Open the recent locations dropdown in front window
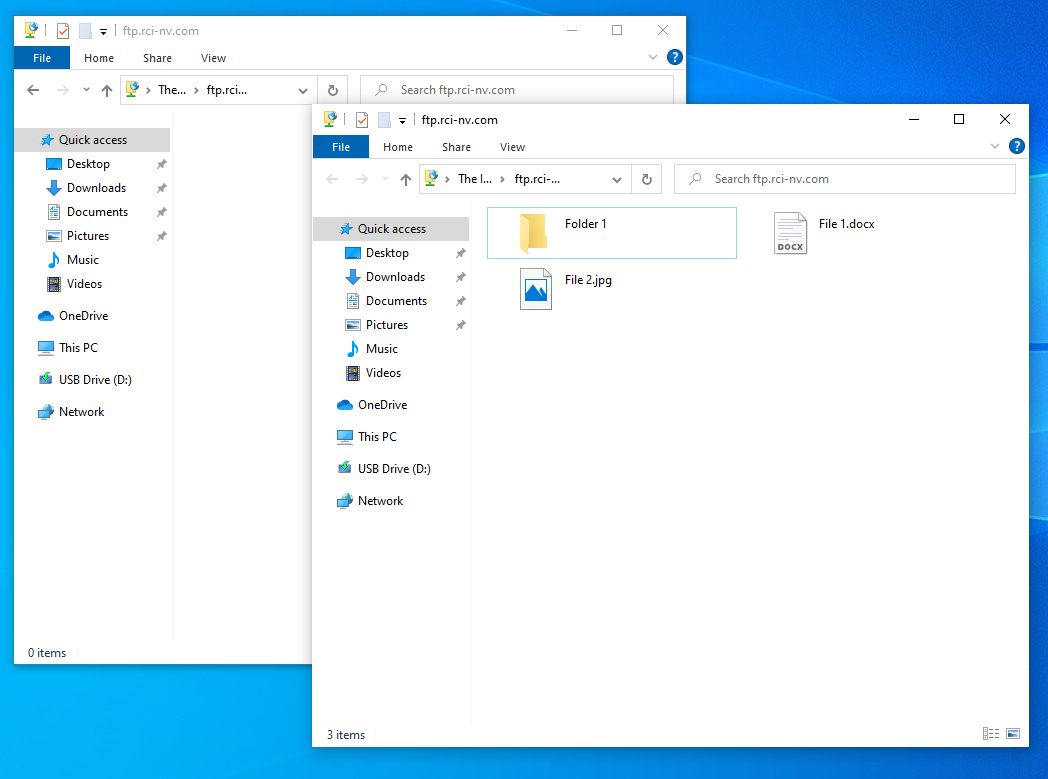This screenshot has width=1048, height=779. [x=385, y=179]
